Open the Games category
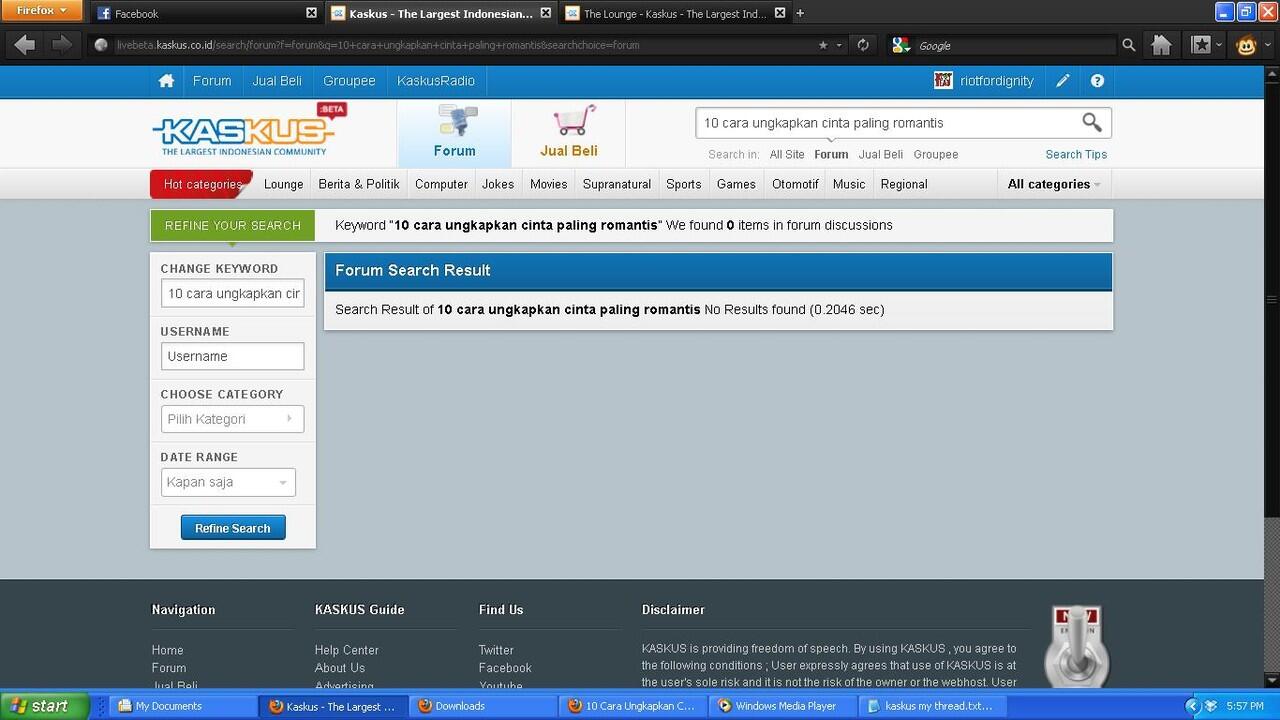 coord(736,184)
